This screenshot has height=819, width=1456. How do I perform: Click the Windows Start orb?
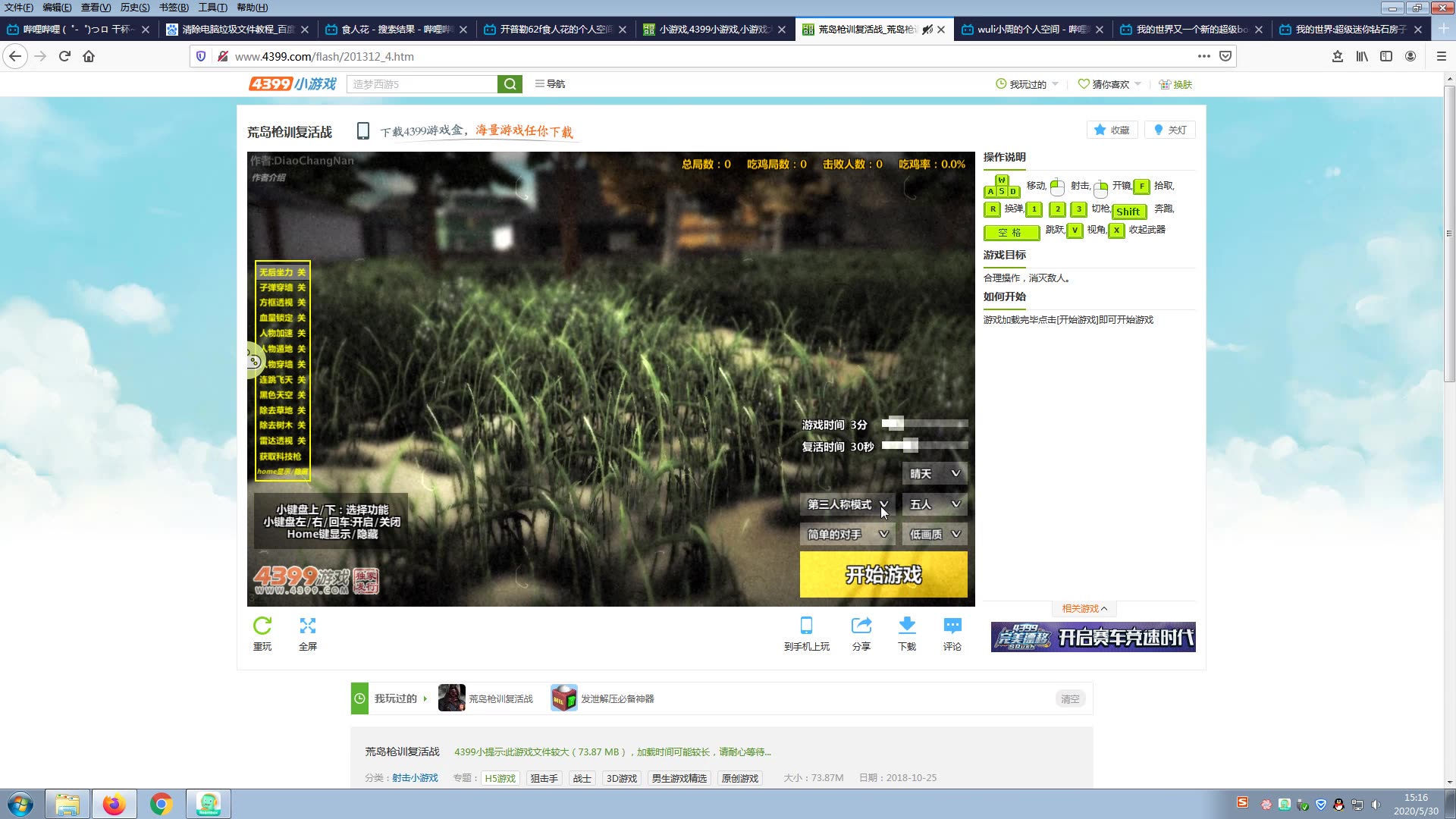tap(20, 804)
